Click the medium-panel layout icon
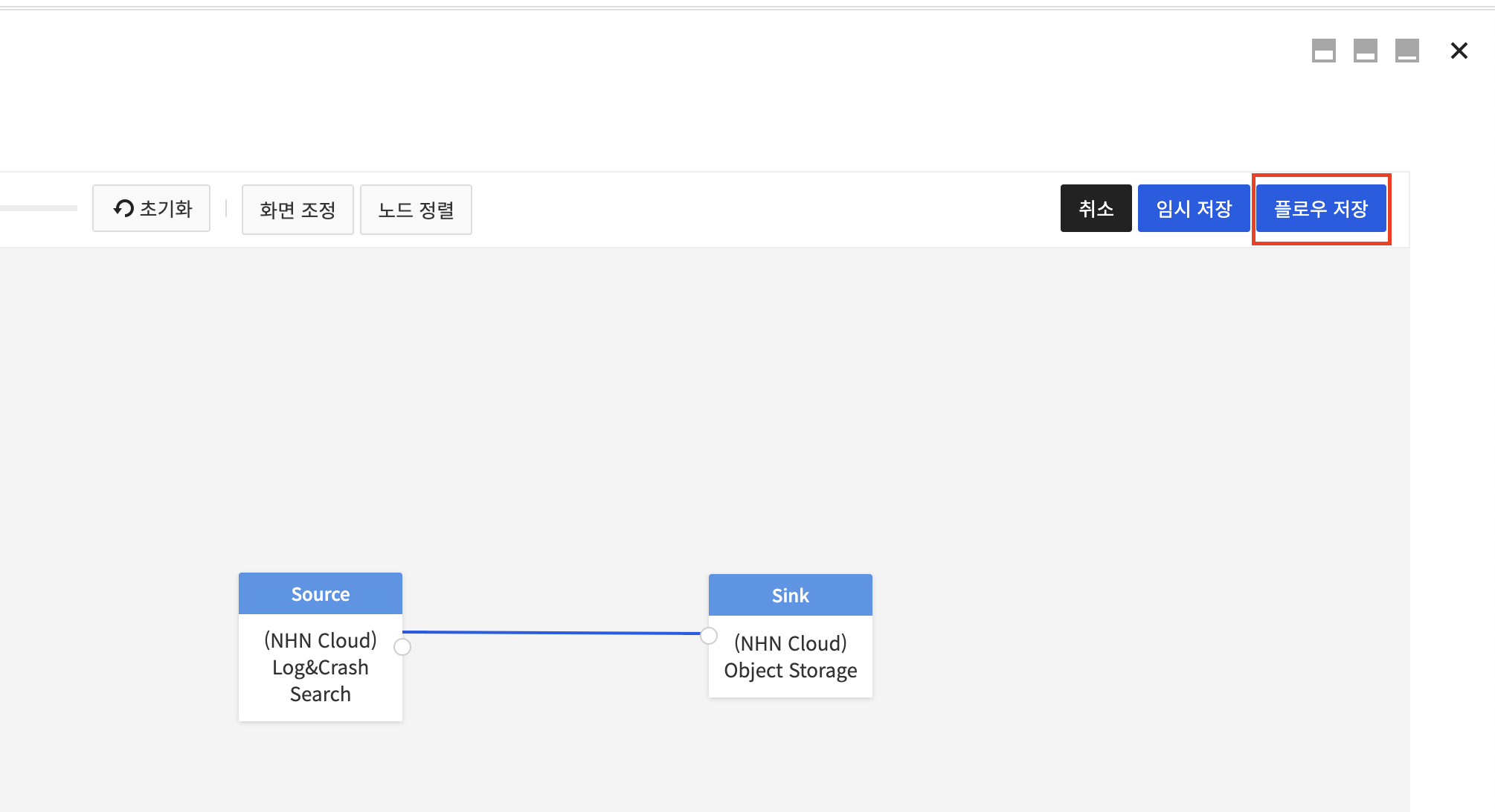Image resolution: width=1495 pixels, height=812 pixels. point(1366,51)
